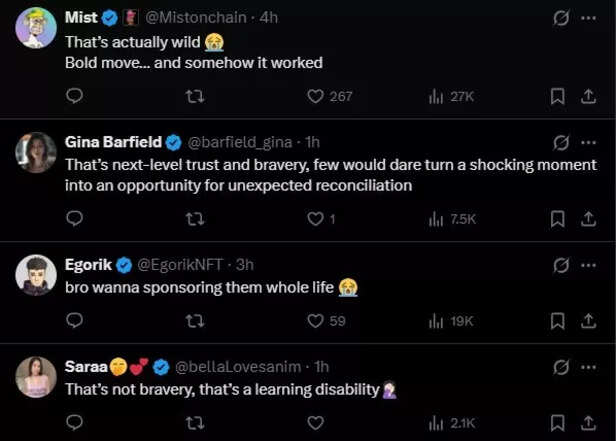Repost Mist's tweet
Image resolution: width=616 pixels, height=441 pixels.
click(195, 96)
